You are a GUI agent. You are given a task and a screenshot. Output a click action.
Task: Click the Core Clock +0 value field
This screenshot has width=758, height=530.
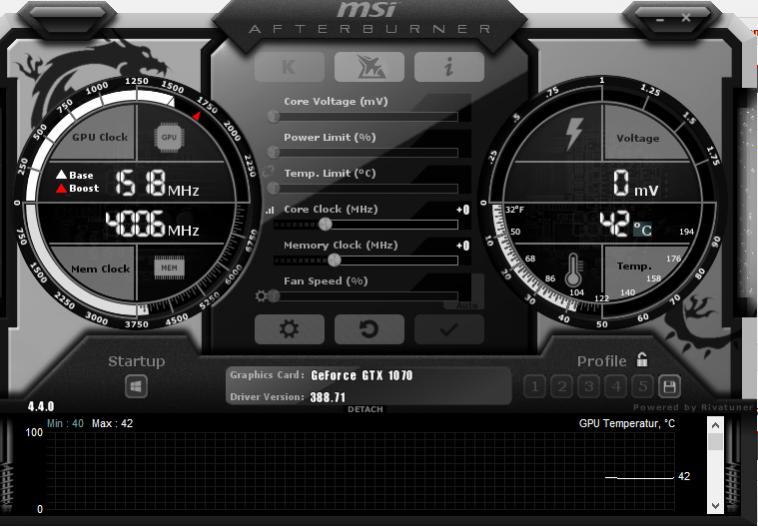(x=463, y=210)
